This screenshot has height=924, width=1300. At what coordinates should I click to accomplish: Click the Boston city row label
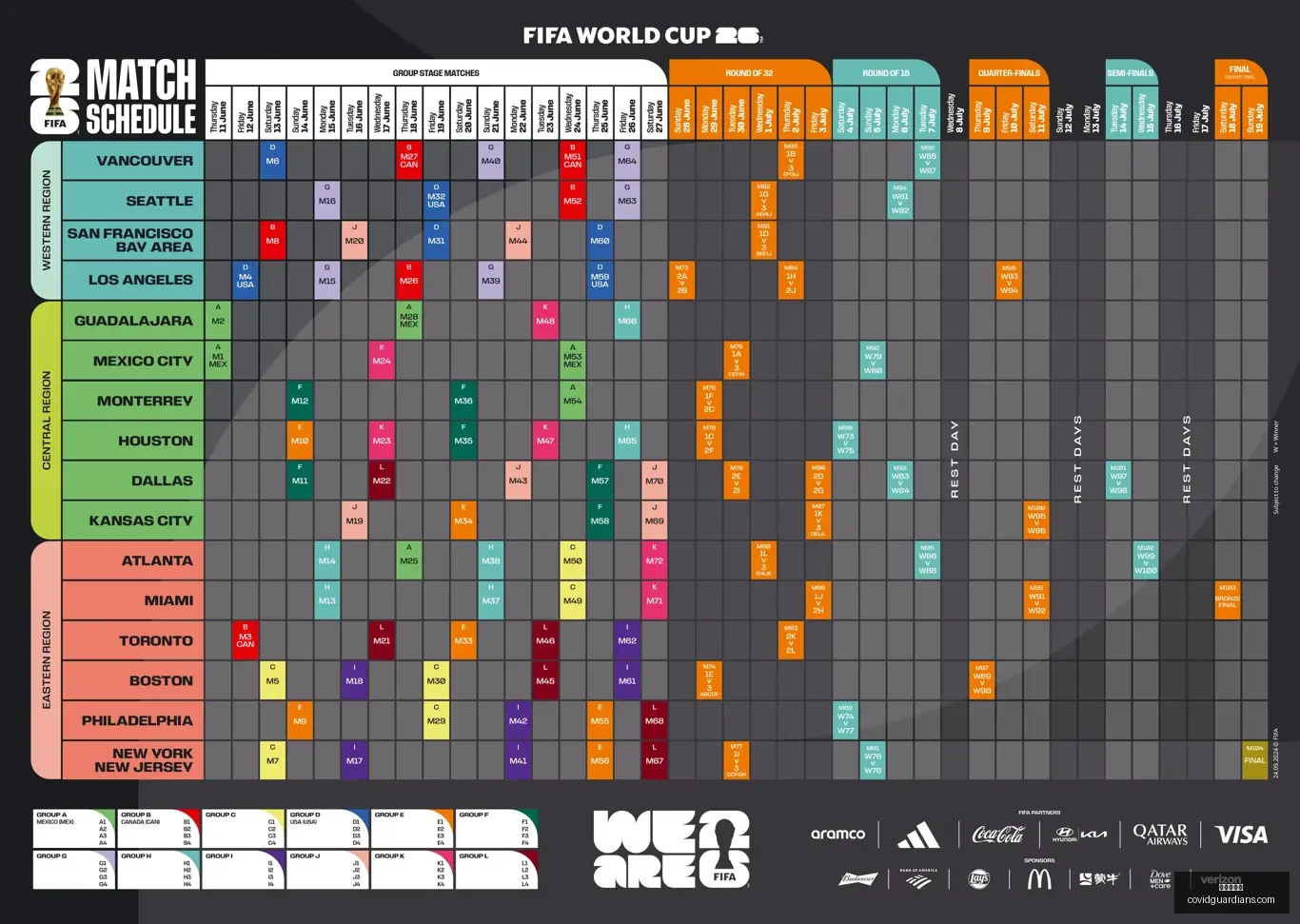coord(133,680)
